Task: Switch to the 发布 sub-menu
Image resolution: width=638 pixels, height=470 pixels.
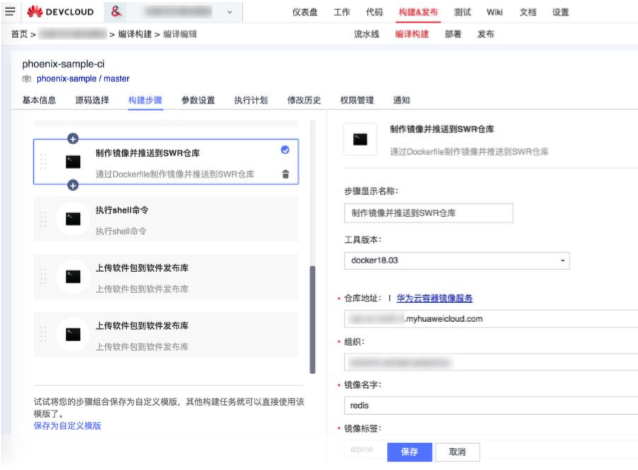Action: [485, 34]
